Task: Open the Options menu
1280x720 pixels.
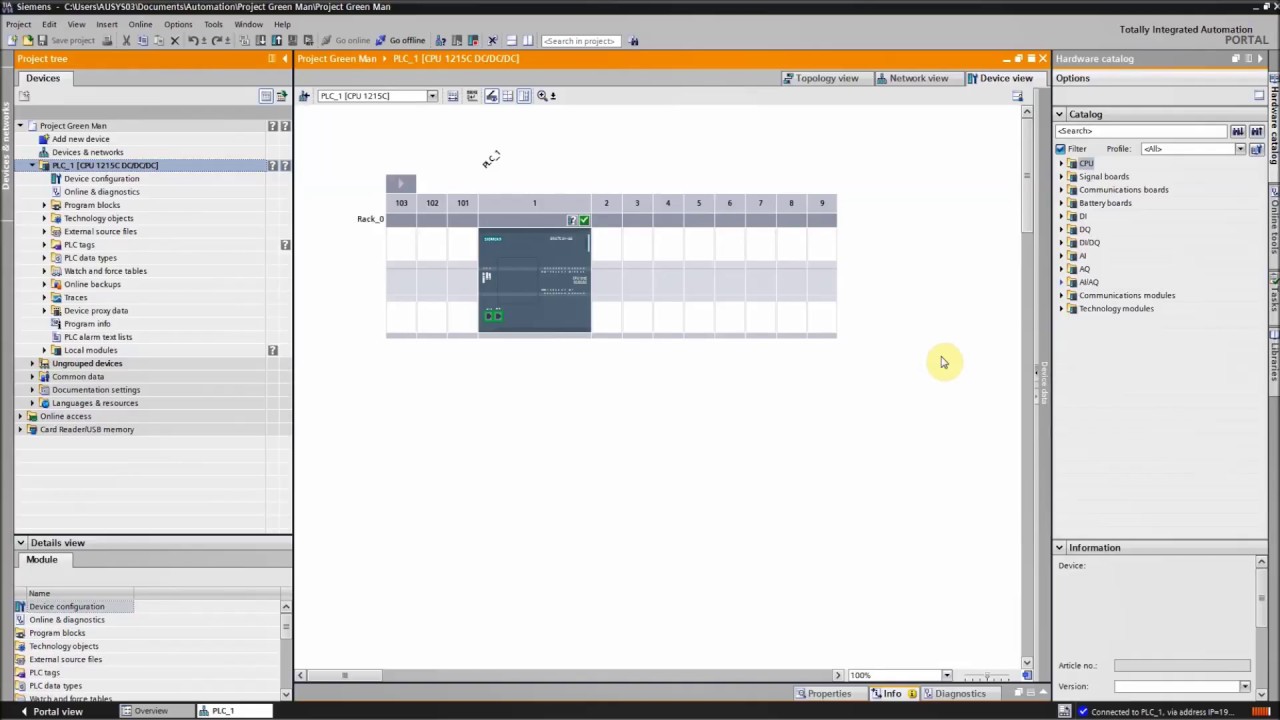Action: pos(178,24)
